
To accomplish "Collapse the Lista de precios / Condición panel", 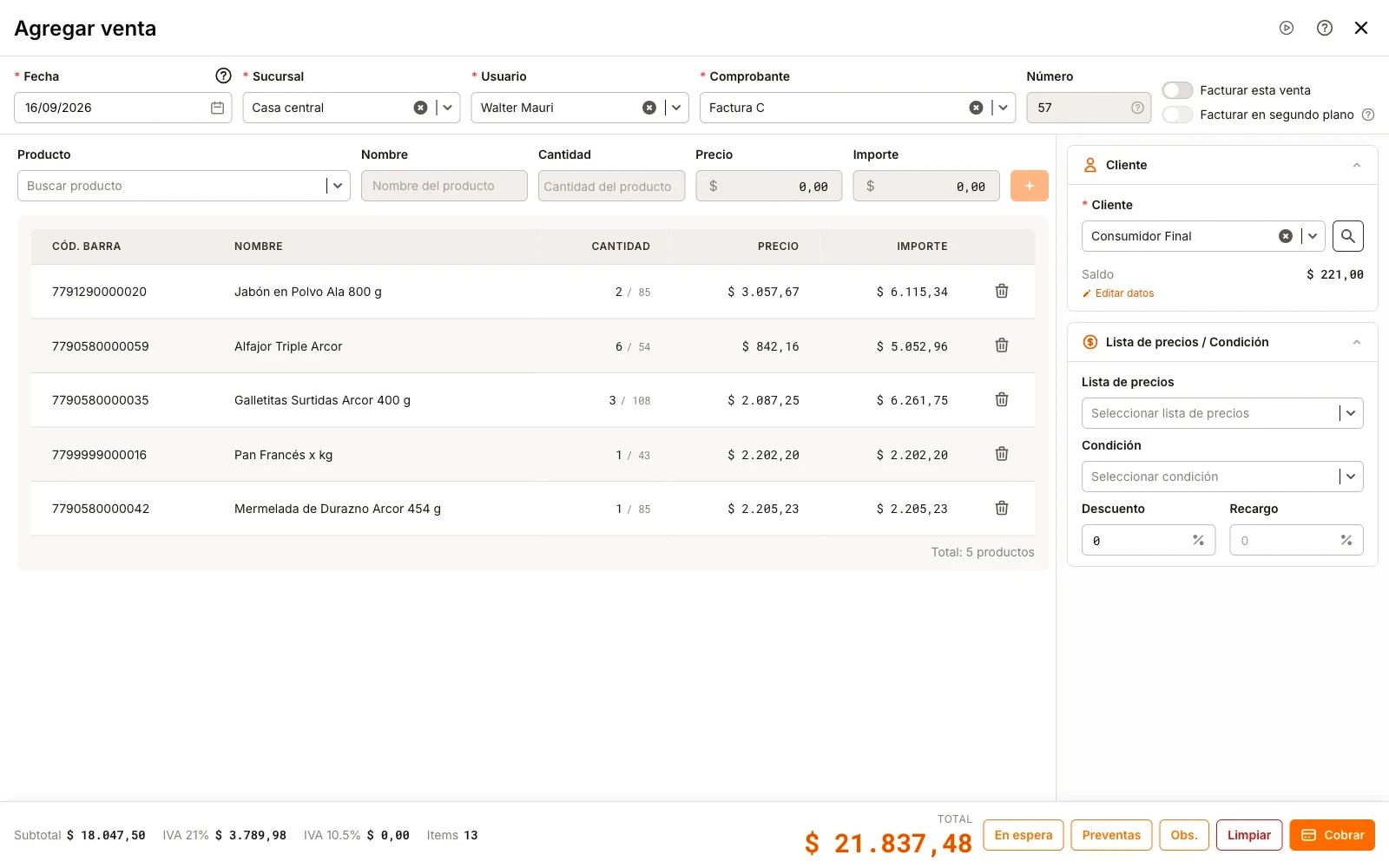I will tap(1357, 342).
